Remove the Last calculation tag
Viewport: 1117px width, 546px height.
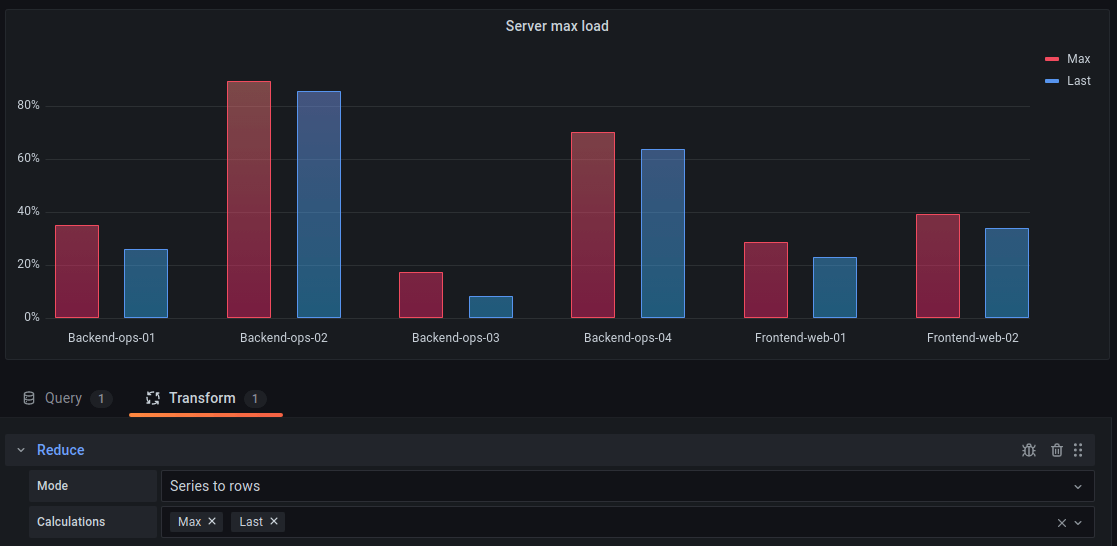coord(274,522)
